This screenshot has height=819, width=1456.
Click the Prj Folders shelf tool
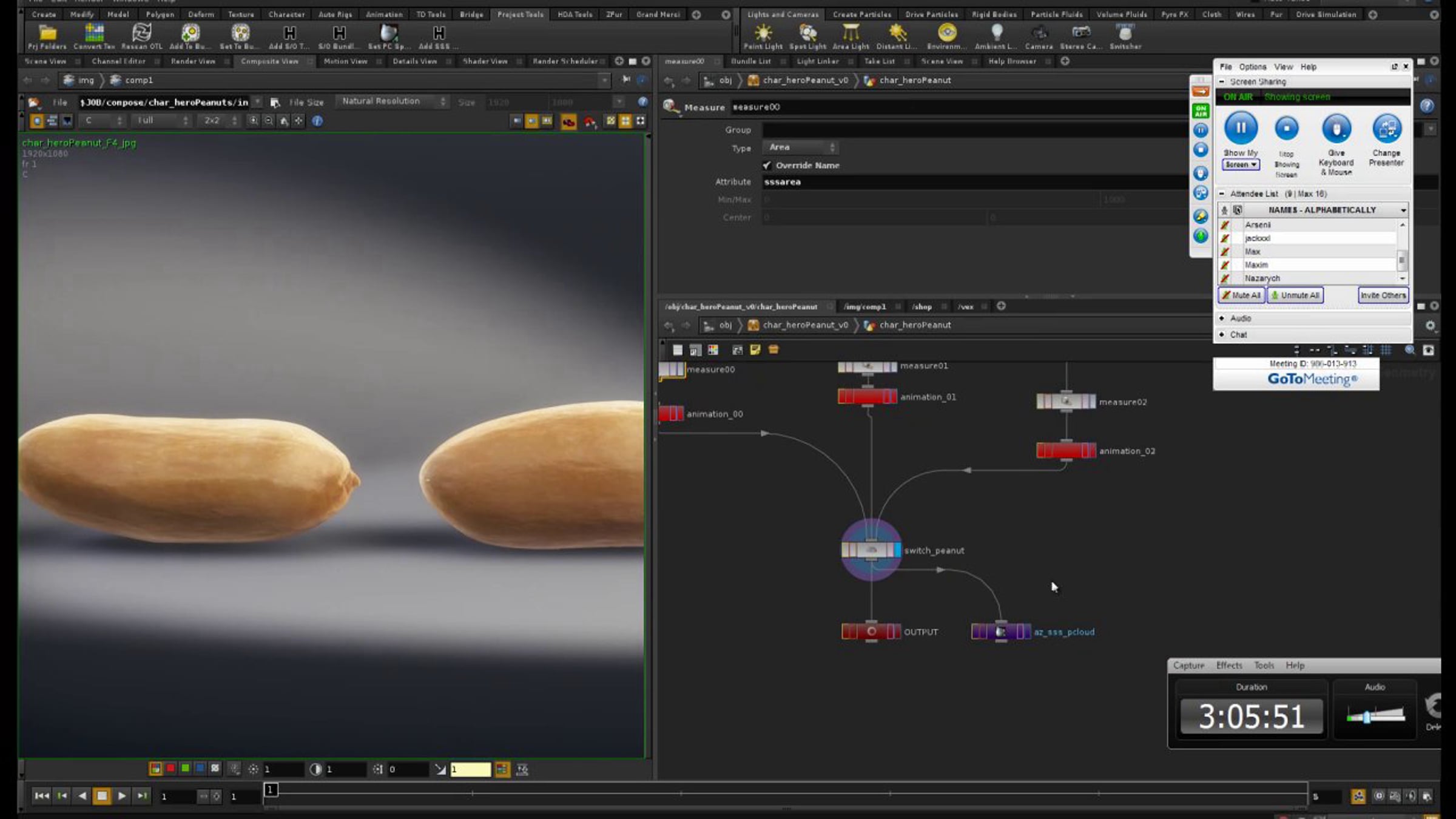[47, 36]
